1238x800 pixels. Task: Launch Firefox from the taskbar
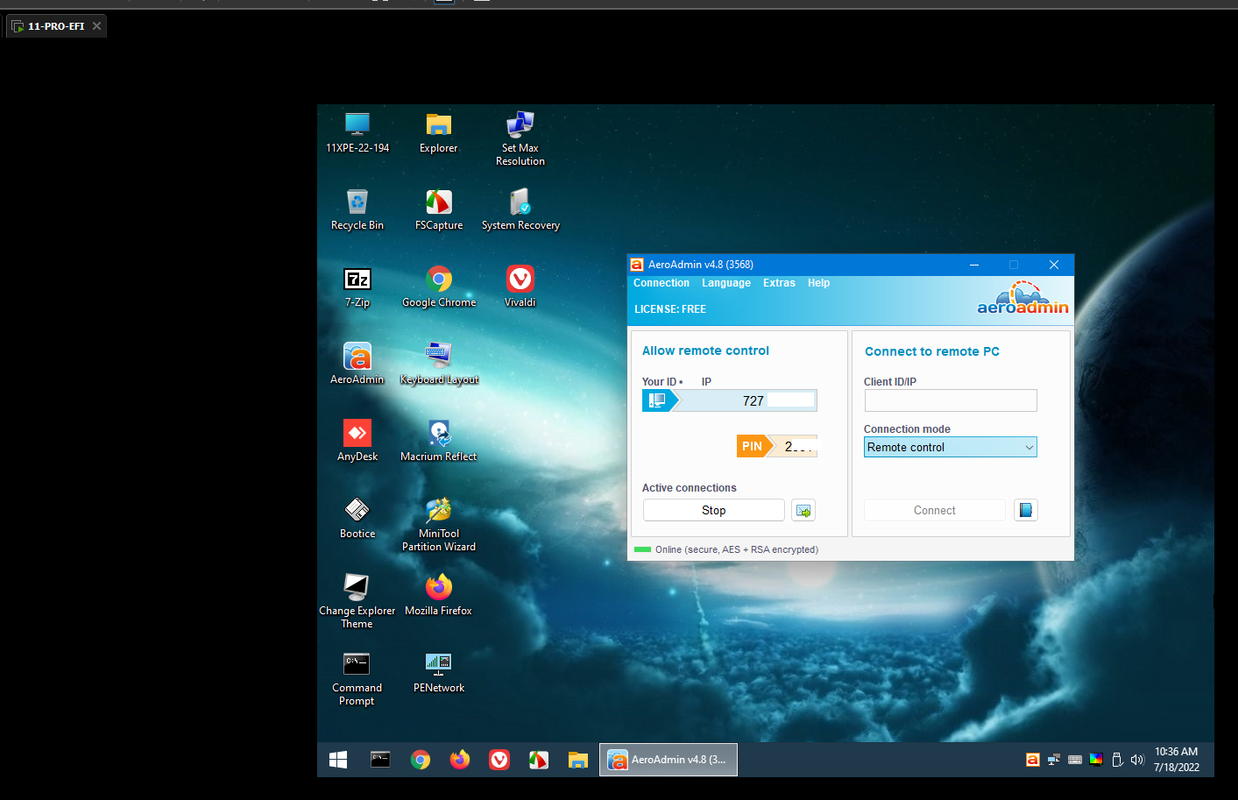point(459,760)
